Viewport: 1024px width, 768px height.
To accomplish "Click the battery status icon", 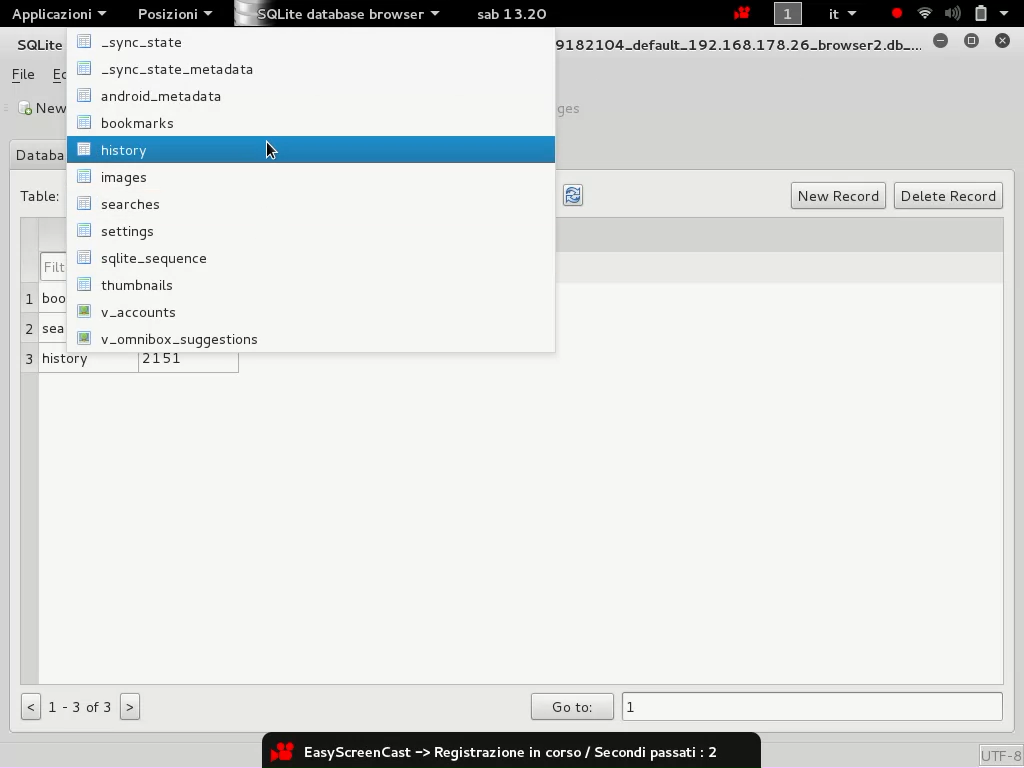I will click(980, 13).
